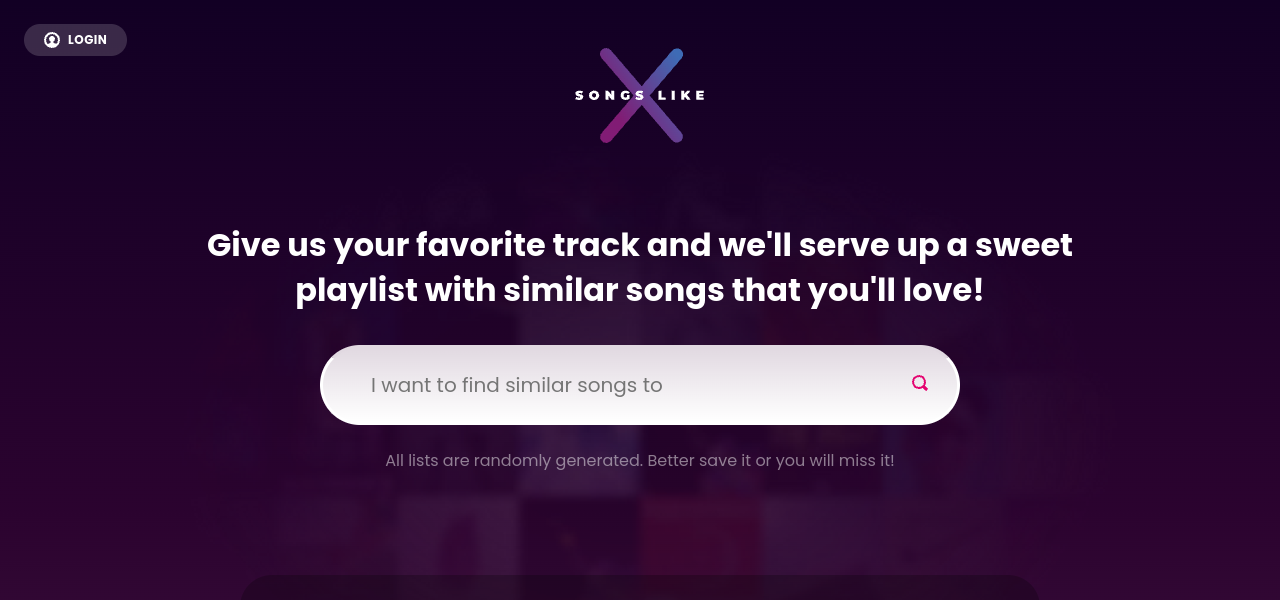Click the "Better save it or you will miss it!" text
The image size is (1280, 600).
[x=771, y=461]
